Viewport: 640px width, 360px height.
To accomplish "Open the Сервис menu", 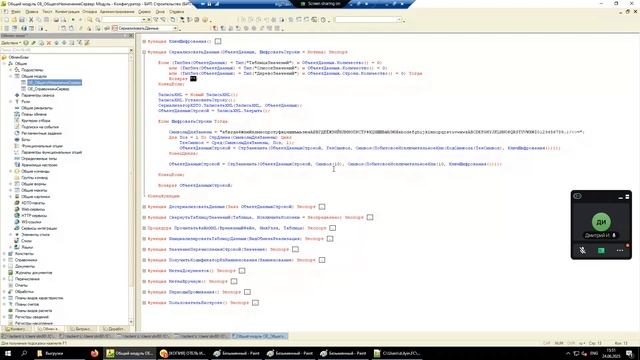I will pos(144,12).
